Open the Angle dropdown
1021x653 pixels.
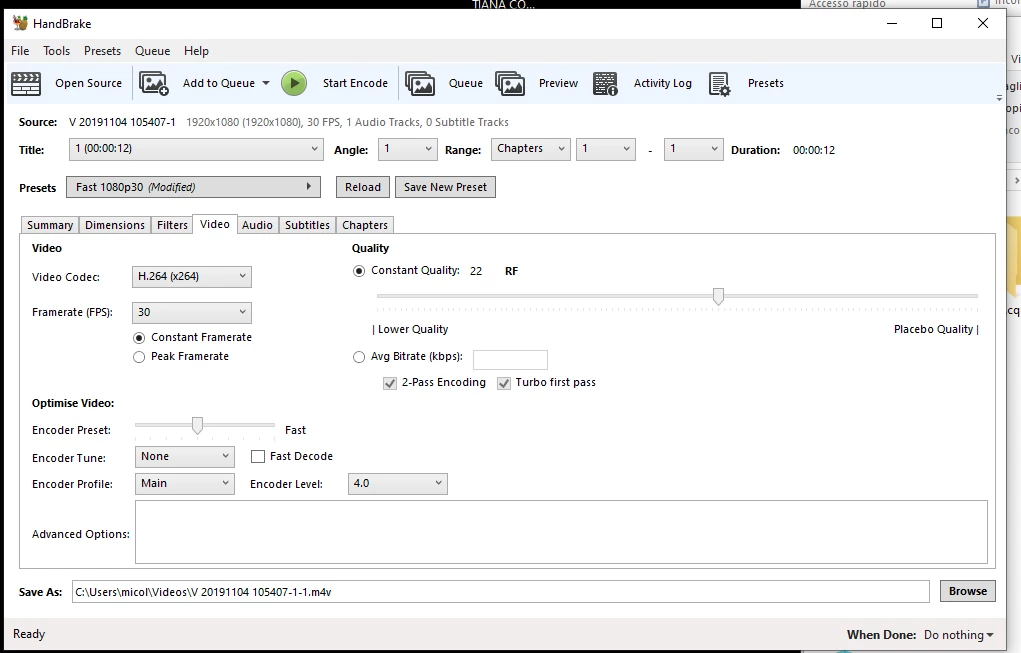[x=408, y=149]
